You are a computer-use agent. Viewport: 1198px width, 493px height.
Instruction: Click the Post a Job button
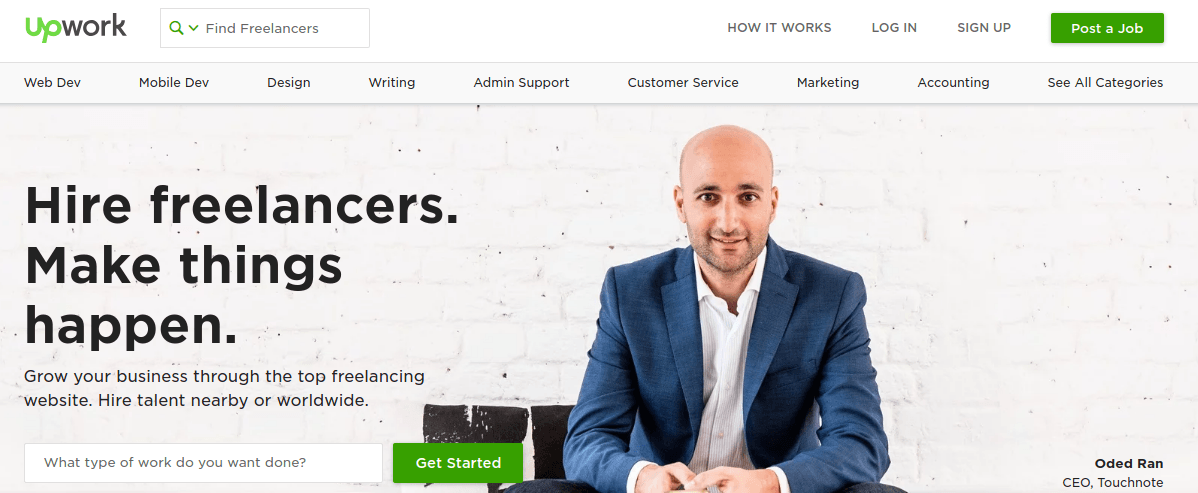click(x=1107, y=28)
